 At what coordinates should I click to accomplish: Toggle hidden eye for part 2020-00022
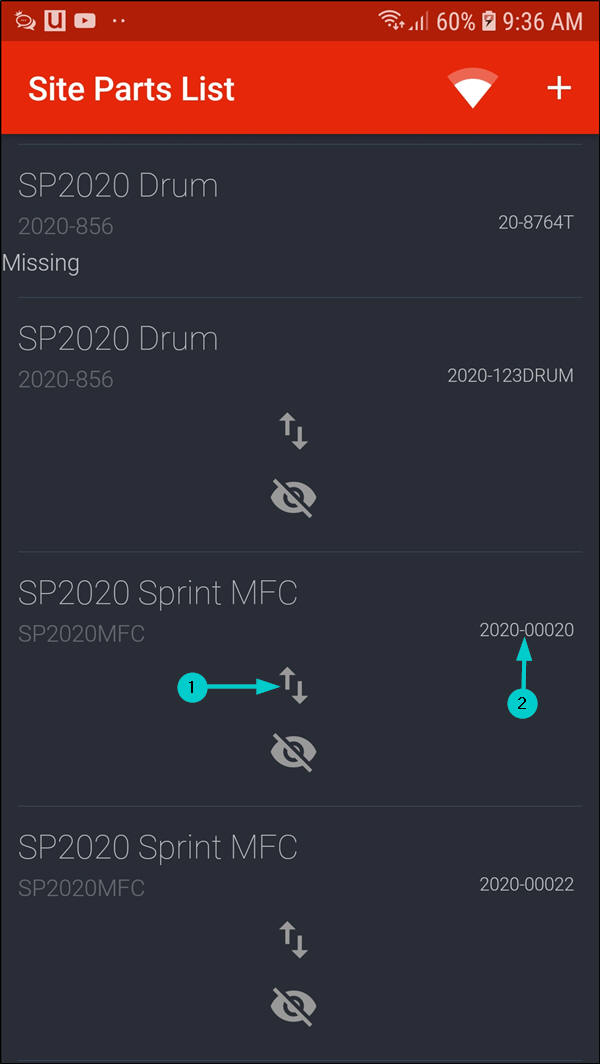coord(293,1005)
